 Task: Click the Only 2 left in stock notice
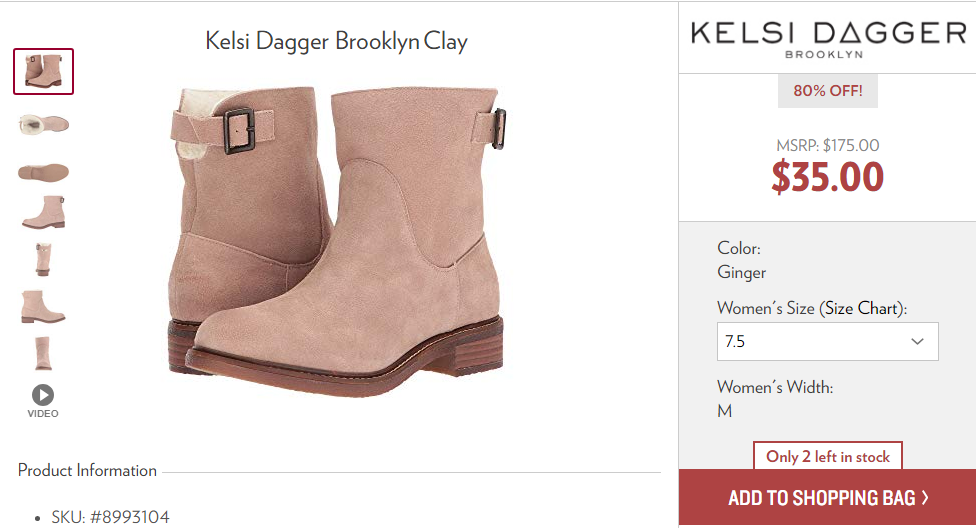click(828, 456)
